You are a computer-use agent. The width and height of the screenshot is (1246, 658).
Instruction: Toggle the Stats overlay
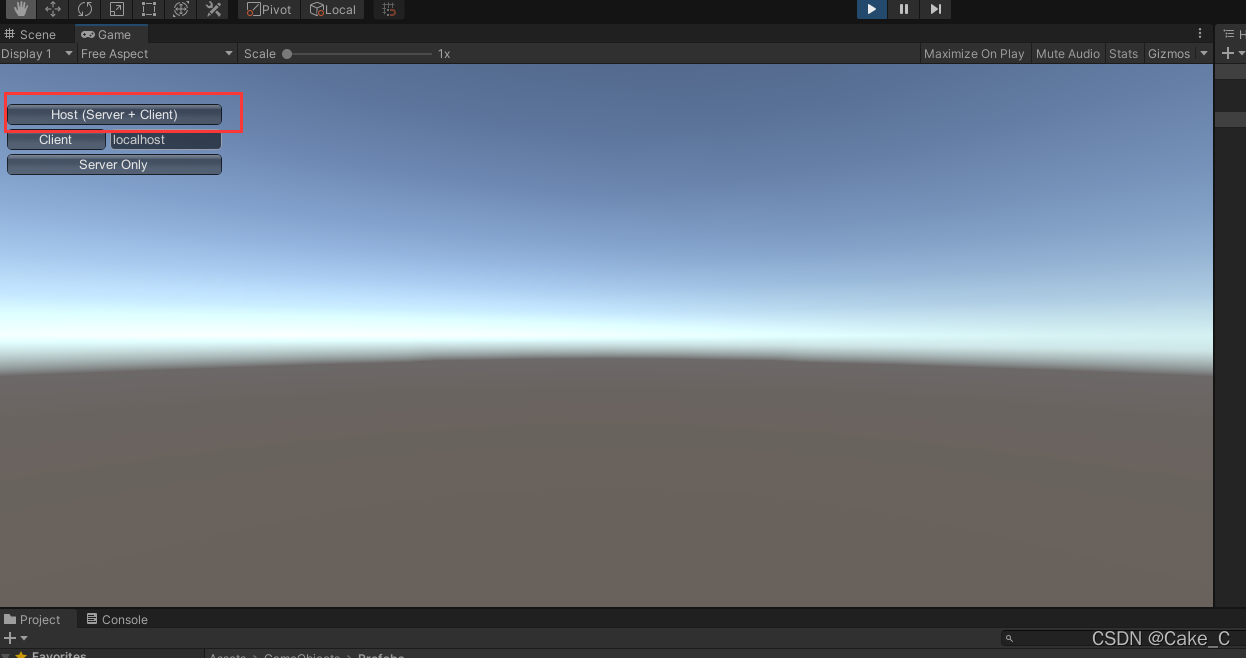(x=1123, y=54)
